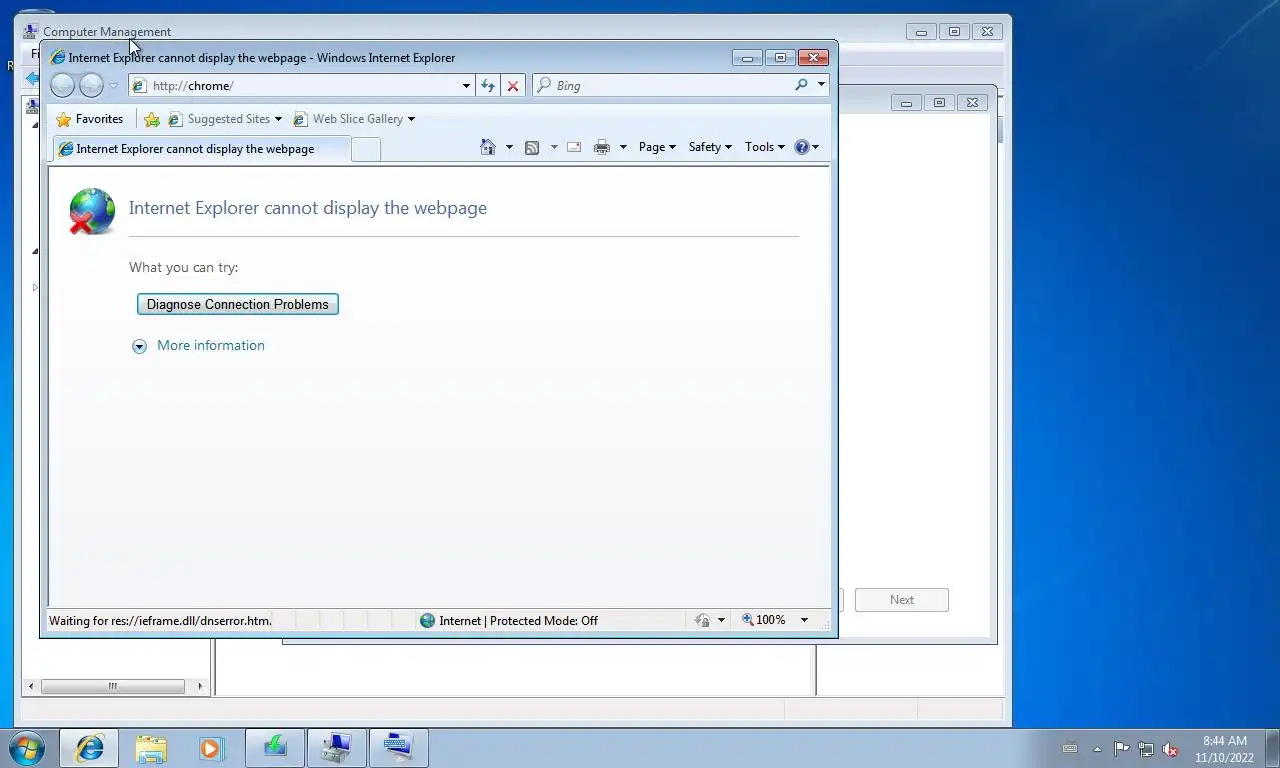Open the Page menu
1280x768 pixels.
[657, 147]
